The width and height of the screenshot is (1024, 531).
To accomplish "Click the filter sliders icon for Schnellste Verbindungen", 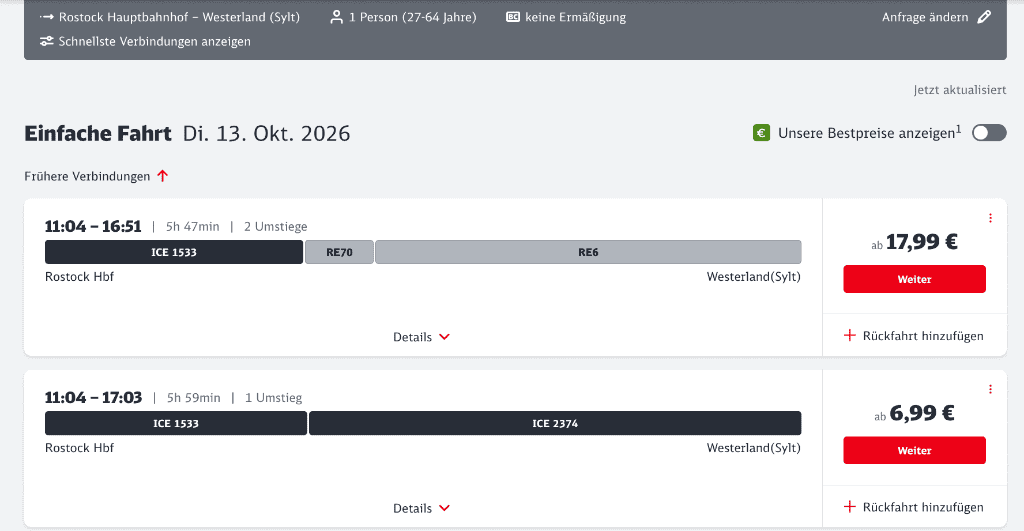I will (46, 41).
